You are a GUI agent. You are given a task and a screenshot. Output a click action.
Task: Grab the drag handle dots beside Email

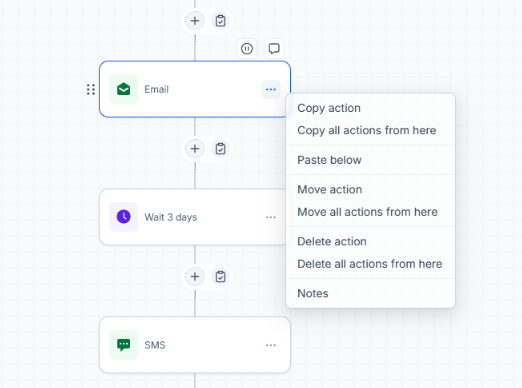click(91, 89)
